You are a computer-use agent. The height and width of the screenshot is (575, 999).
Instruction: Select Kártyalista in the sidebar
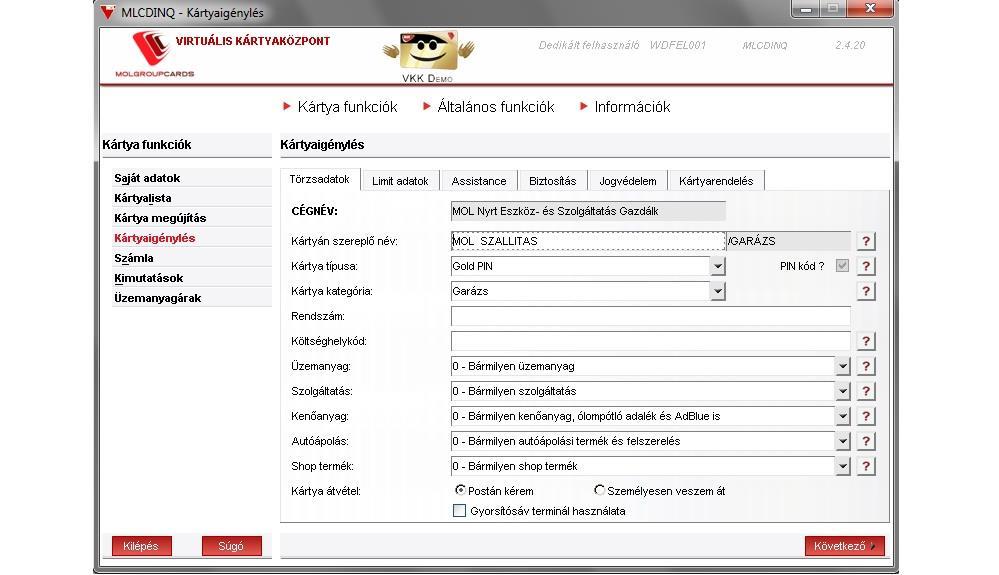coord(192,198)
